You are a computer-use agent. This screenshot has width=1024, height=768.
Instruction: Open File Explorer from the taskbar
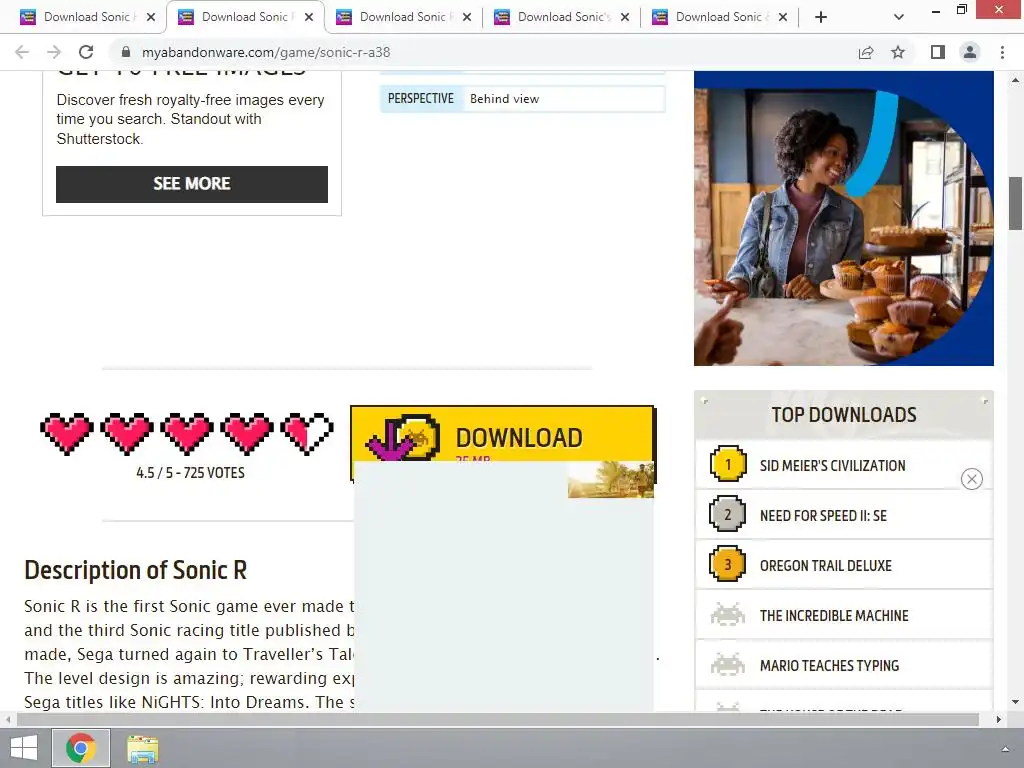pyautogui.click(x=142, y=748)
